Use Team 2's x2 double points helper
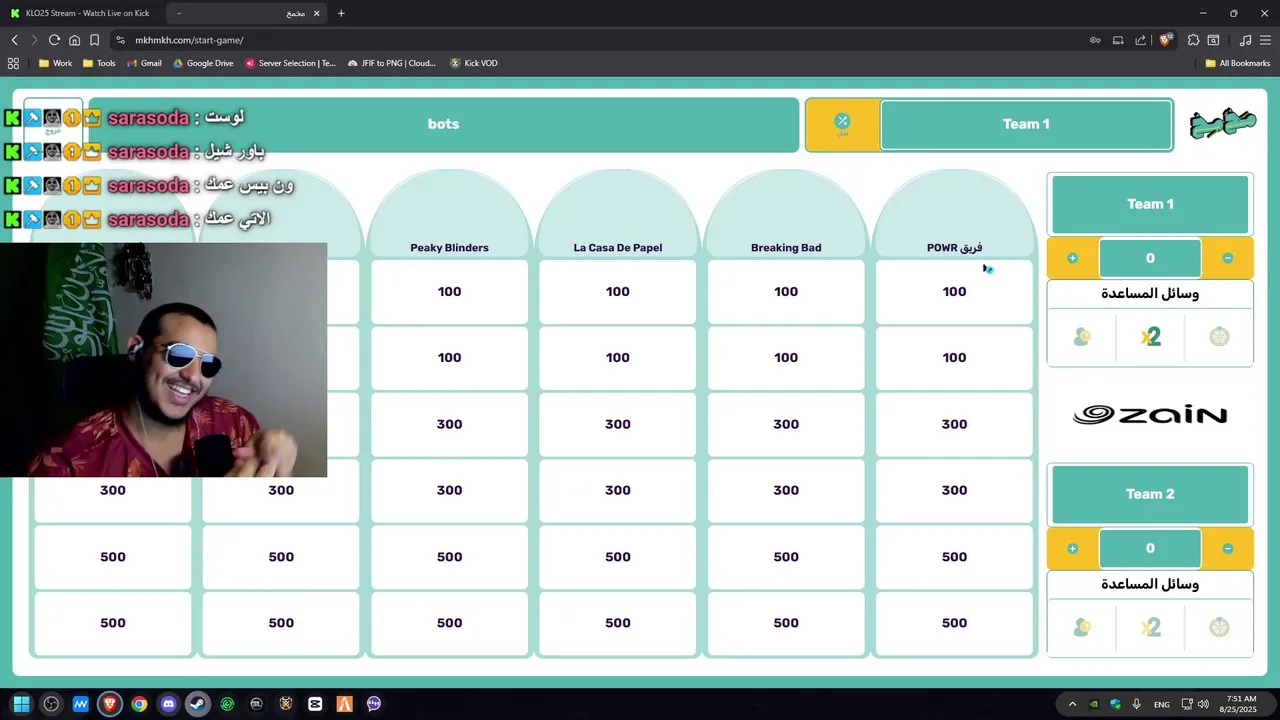Screen dimensions: 1280x720 (1150, 627)
